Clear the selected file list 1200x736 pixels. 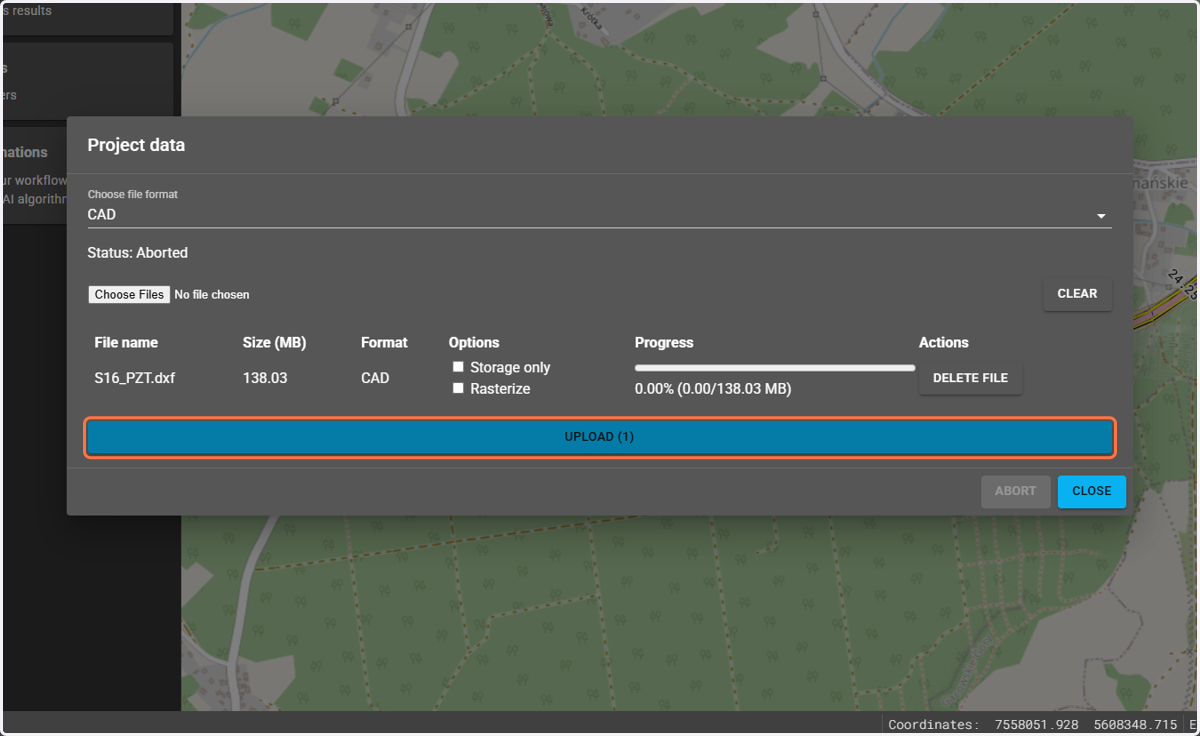point(1077,294)
